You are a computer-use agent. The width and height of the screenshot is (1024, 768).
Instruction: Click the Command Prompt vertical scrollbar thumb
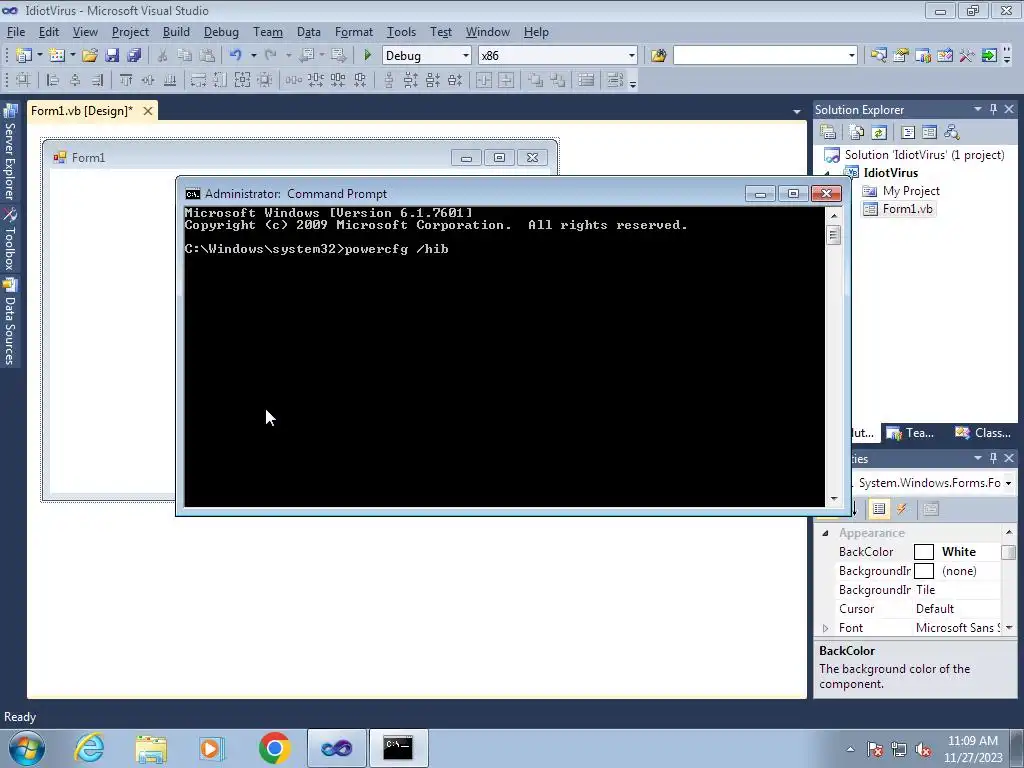(833, 234)
